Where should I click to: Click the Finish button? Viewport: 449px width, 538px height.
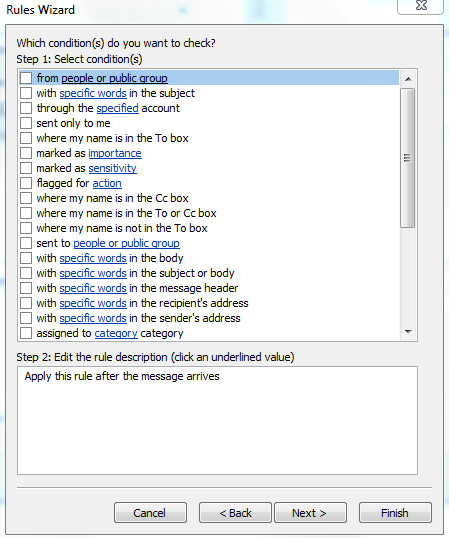[x=395, y=513]
